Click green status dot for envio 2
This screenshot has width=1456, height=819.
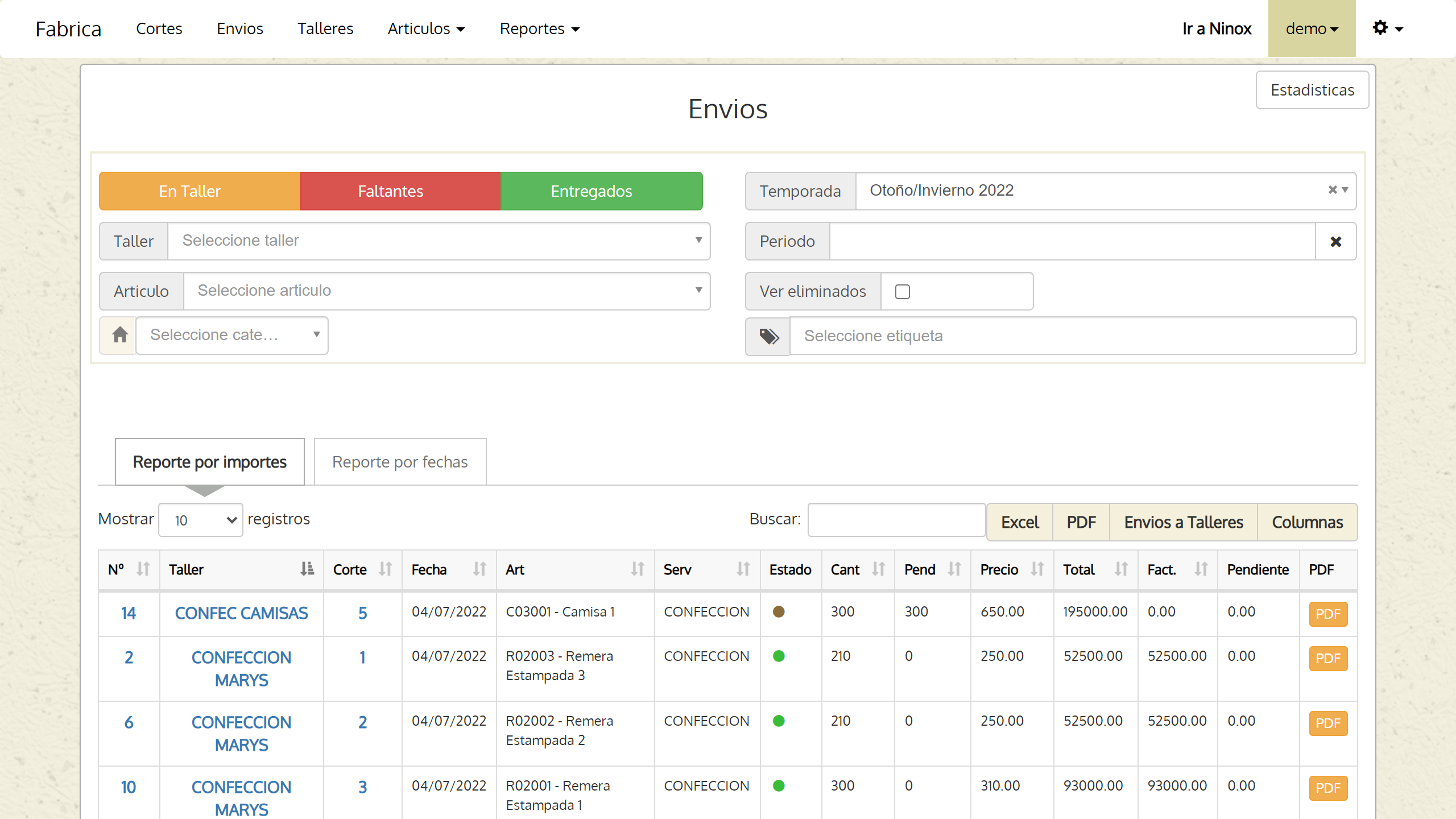click(779, 656)
